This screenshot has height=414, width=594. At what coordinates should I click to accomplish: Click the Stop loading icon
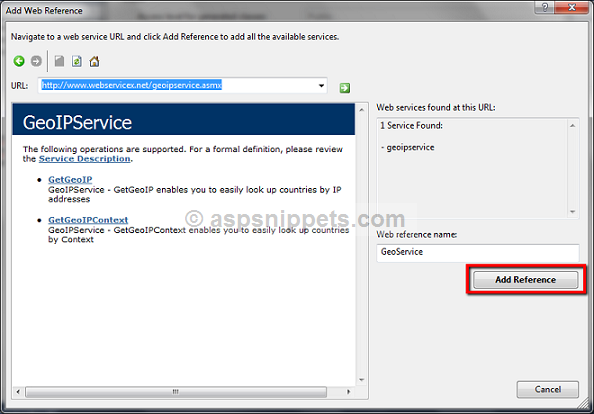(59, 61)
